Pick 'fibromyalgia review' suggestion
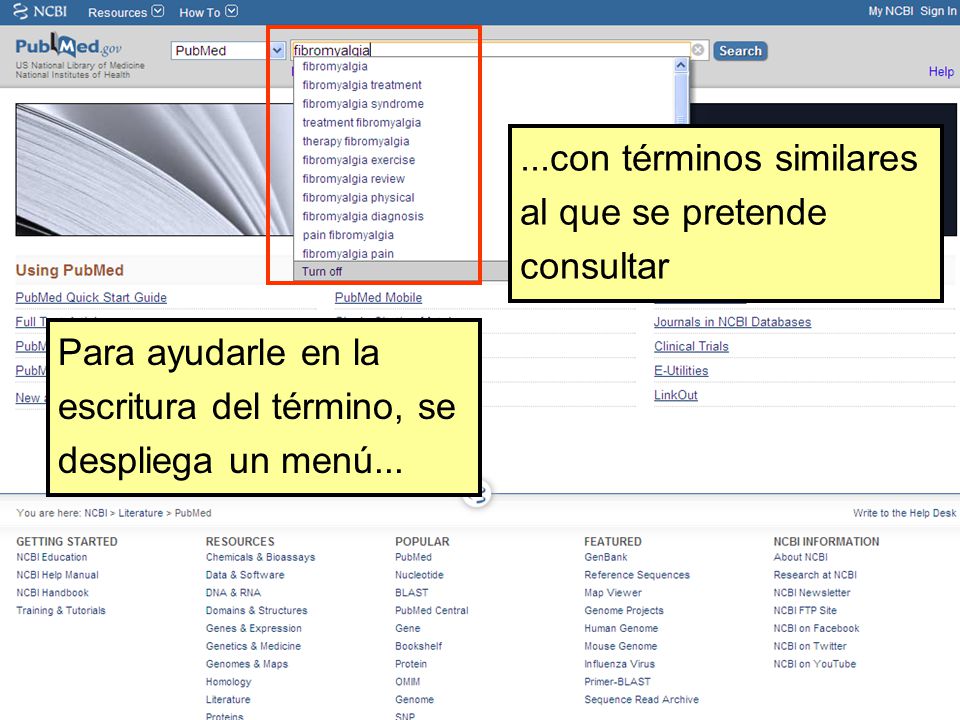 (353, 179)
